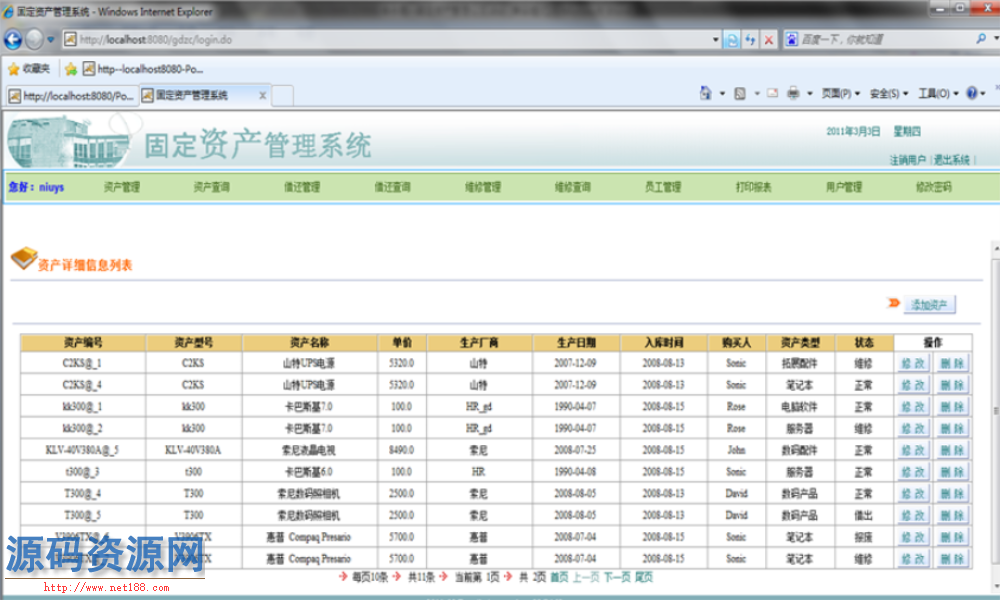
Task: Click 修改 for asset kk300@_2
Action: tap(913, 428)
